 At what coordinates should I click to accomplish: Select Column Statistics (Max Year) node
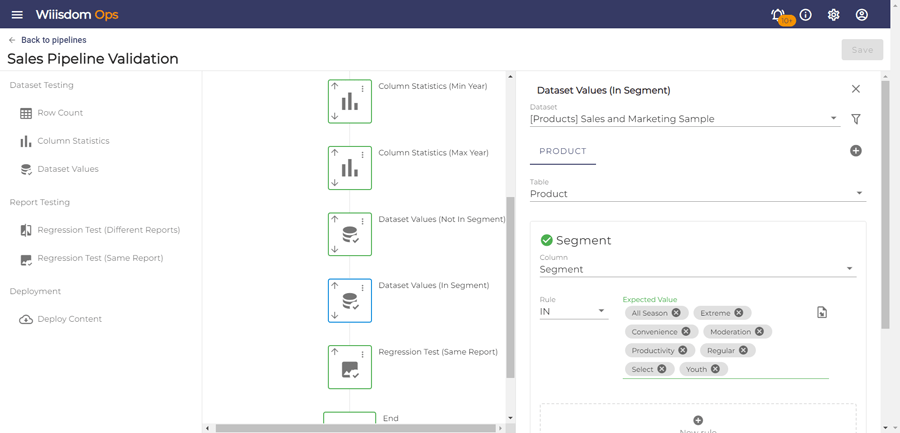point(350,168)
